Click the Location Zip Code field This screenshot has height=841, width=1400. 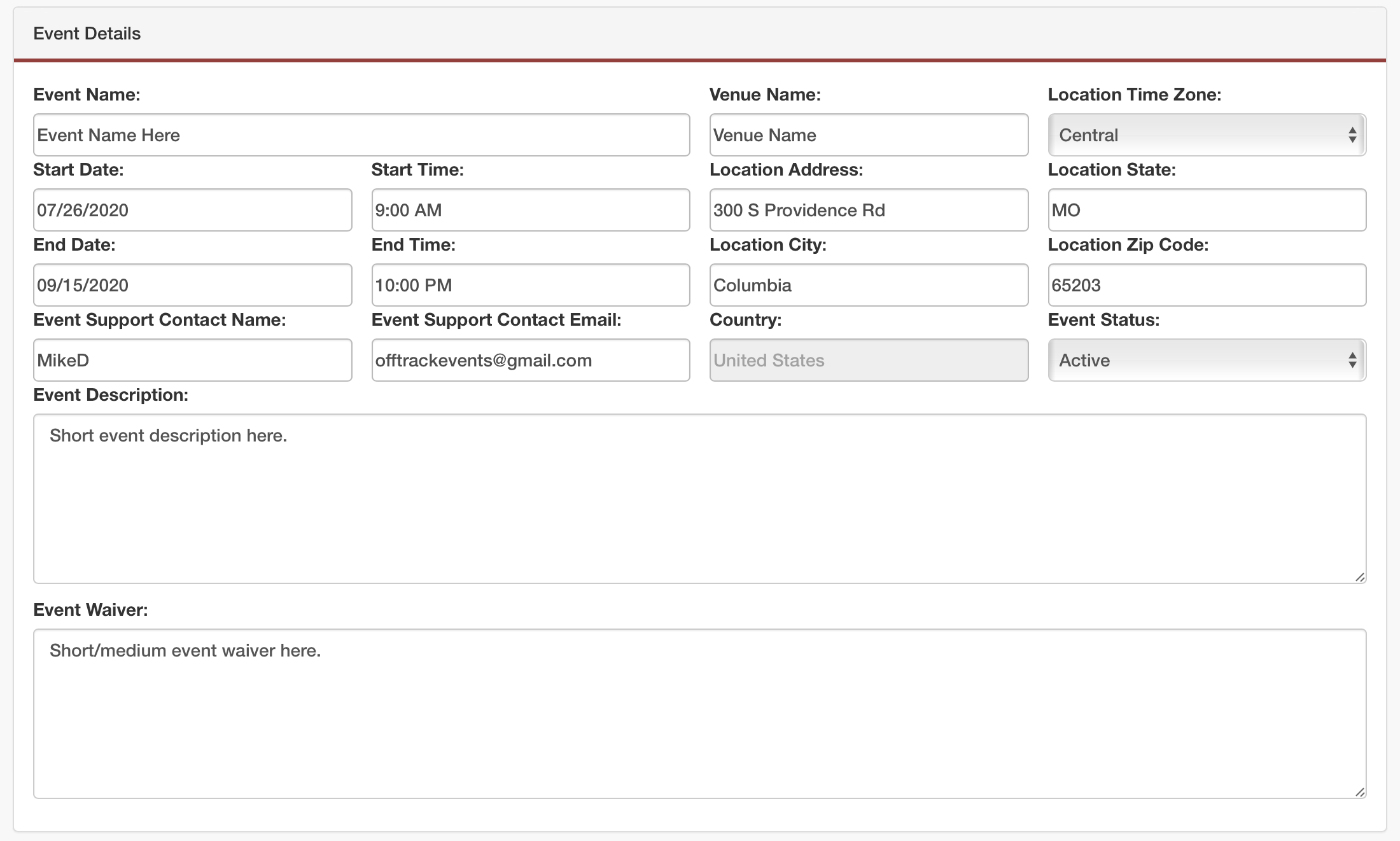[1207, 285]
